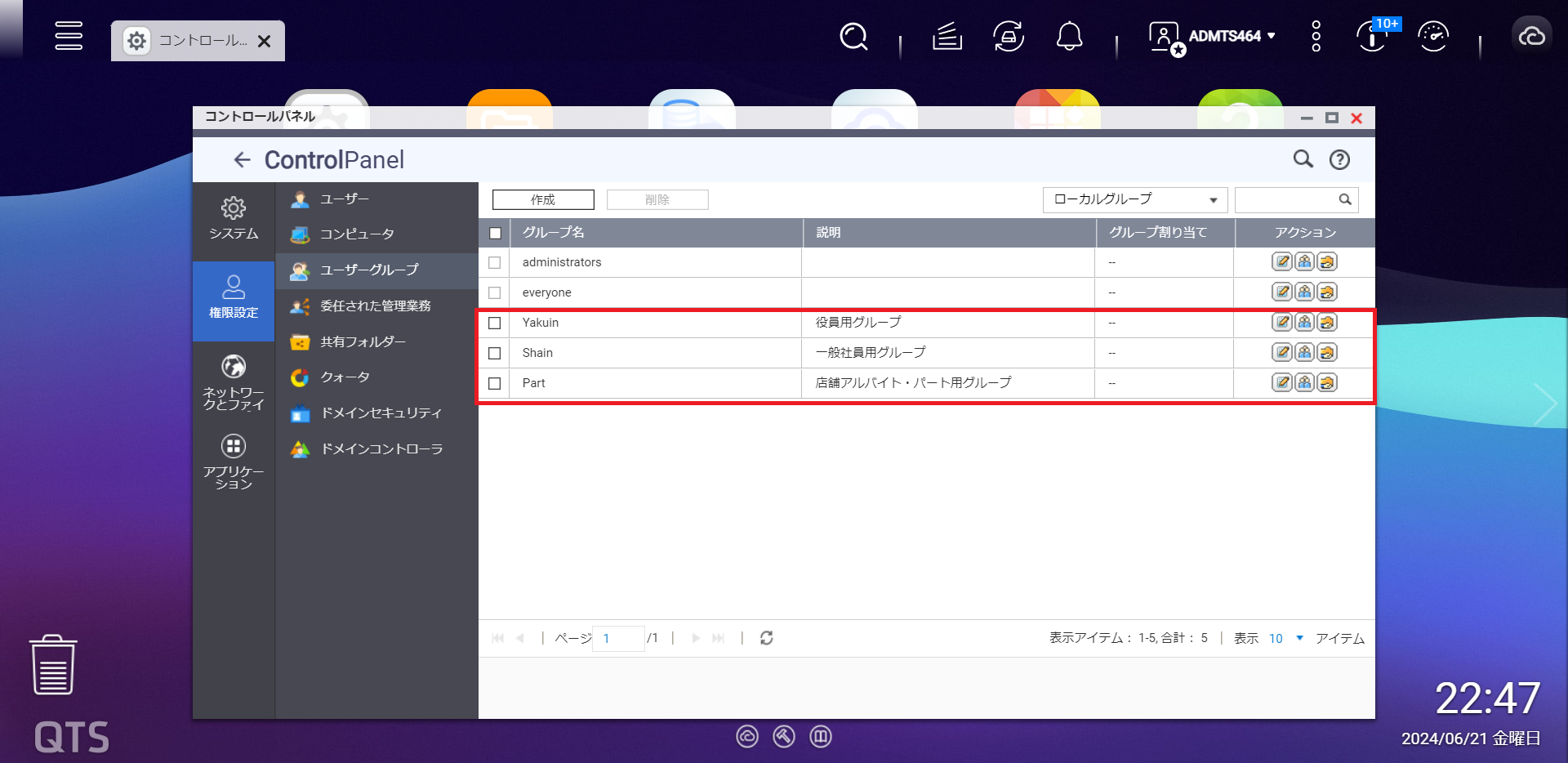The height and width of the screenshot is (763, 1568).
Task: Check the Yakuin group checkbox
Action: (495, 323)
